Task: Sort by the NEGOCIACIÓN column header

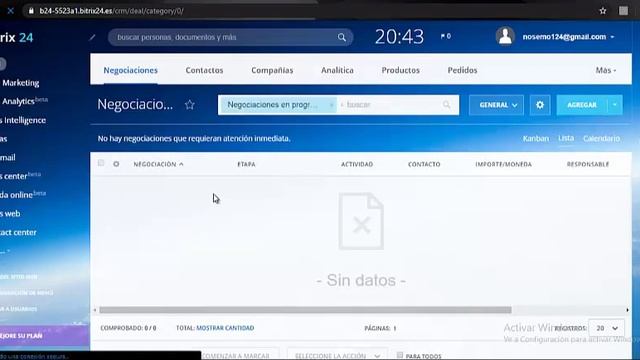Action: coord(158,164)
